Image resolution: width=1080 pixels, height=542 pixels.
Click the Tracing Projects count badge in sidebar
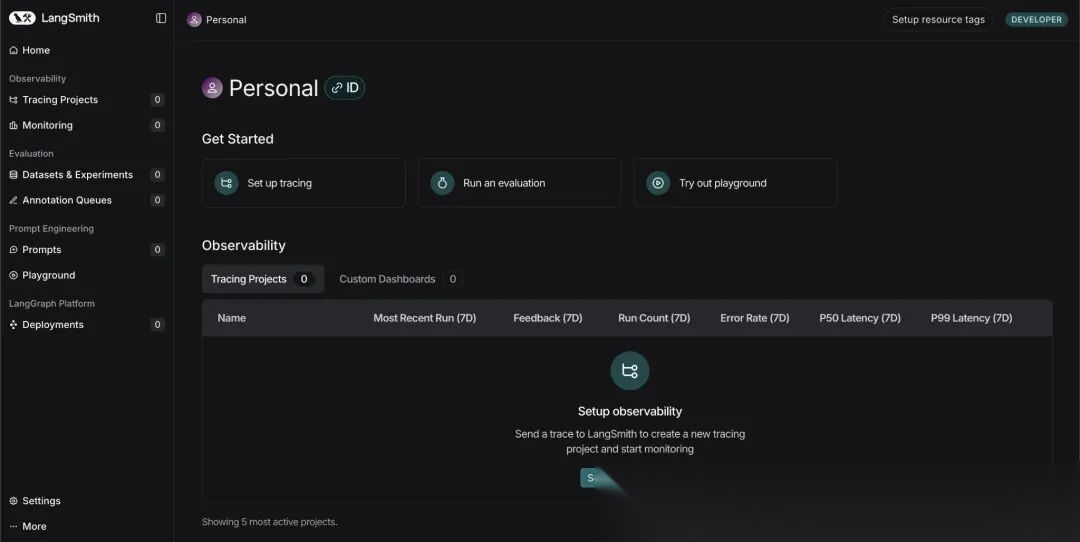pyautogui.click(x=157, y=100)
